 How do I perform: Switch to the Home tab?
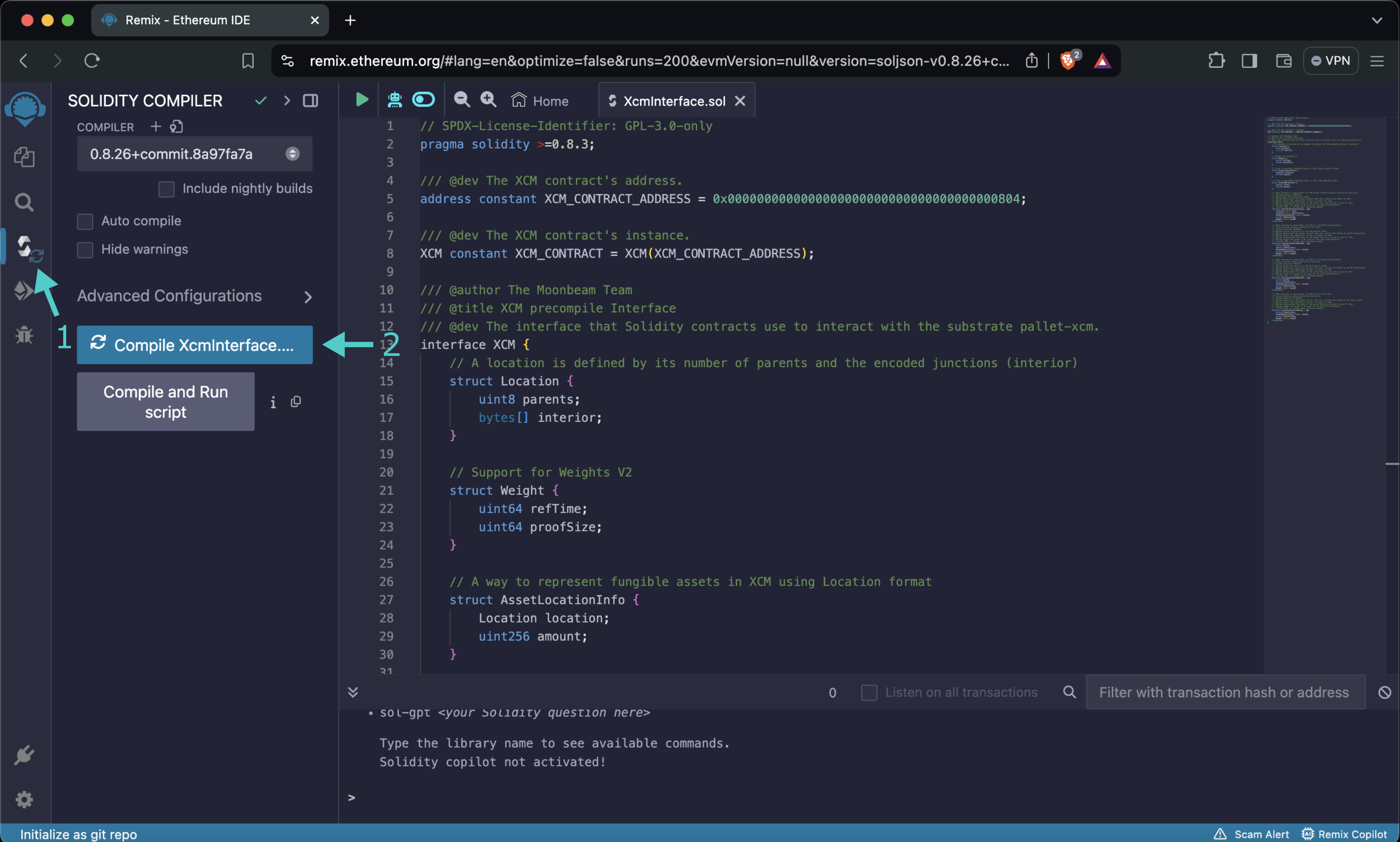pyautogui.click(x=540, y=101)
